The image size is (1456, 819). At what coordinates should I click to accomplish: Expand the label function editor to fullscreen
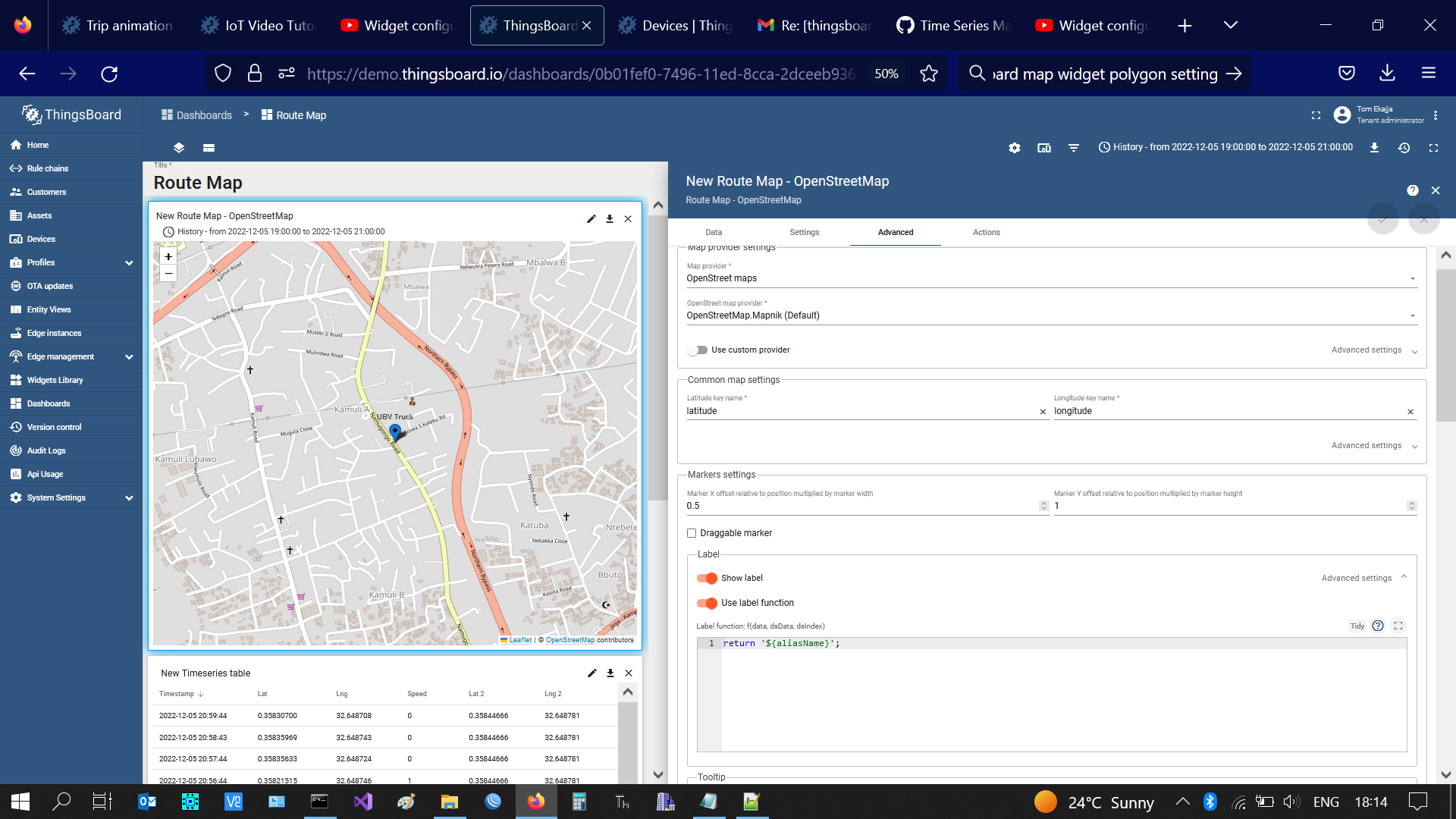1398,626
